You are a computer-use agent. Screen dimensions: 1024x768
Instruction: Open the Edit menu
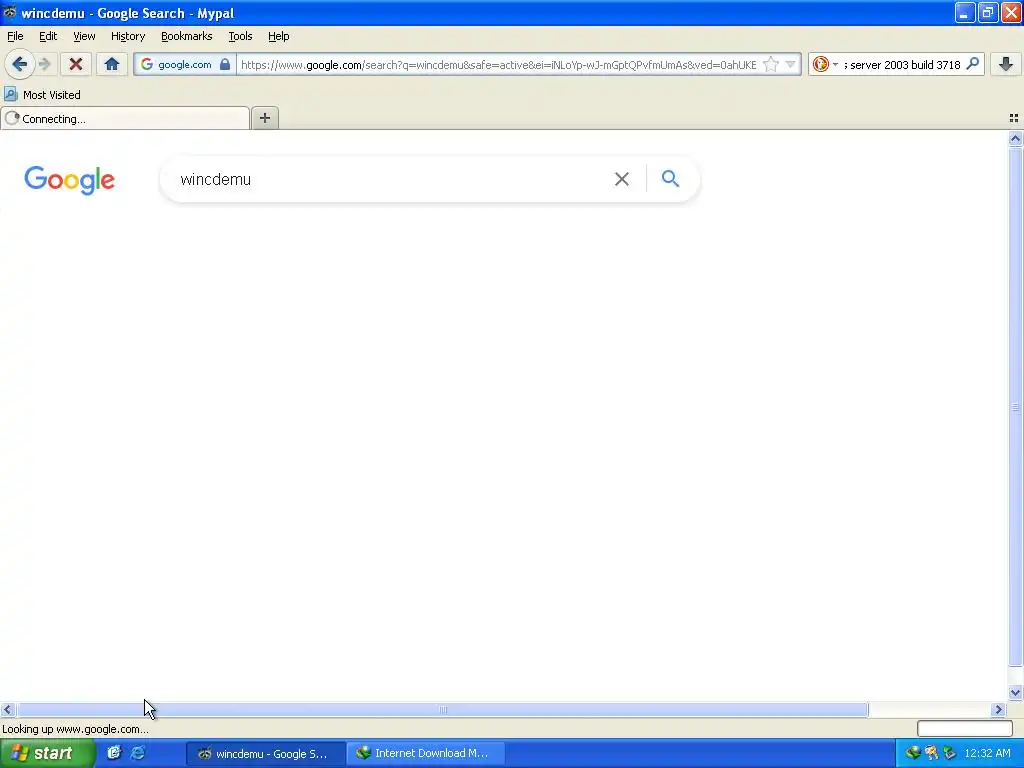[48, 36]
